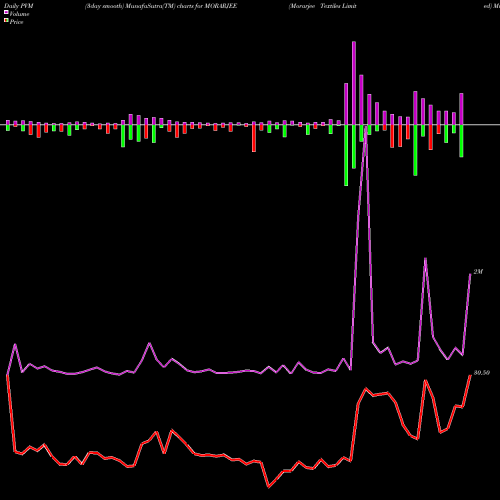Click the 2M volume value label

pos(478,272)
